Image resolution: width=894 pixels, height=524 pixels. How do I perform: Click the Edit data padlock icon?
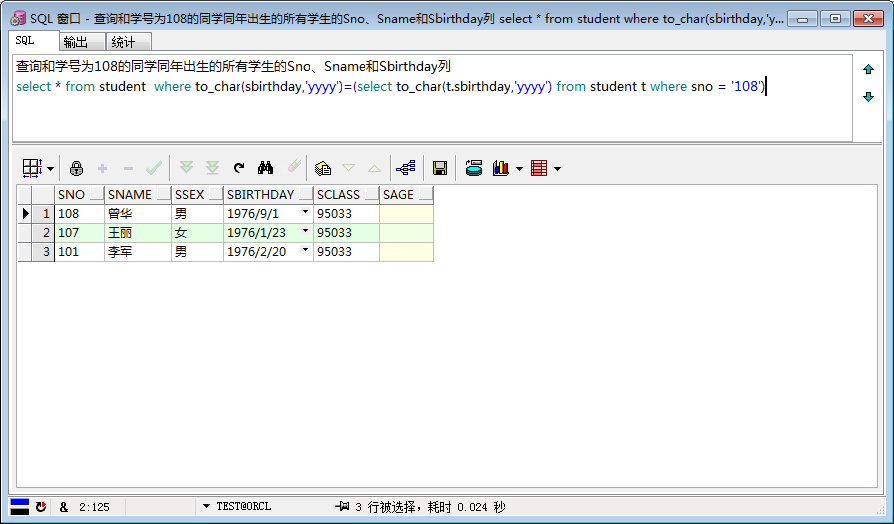76,168
